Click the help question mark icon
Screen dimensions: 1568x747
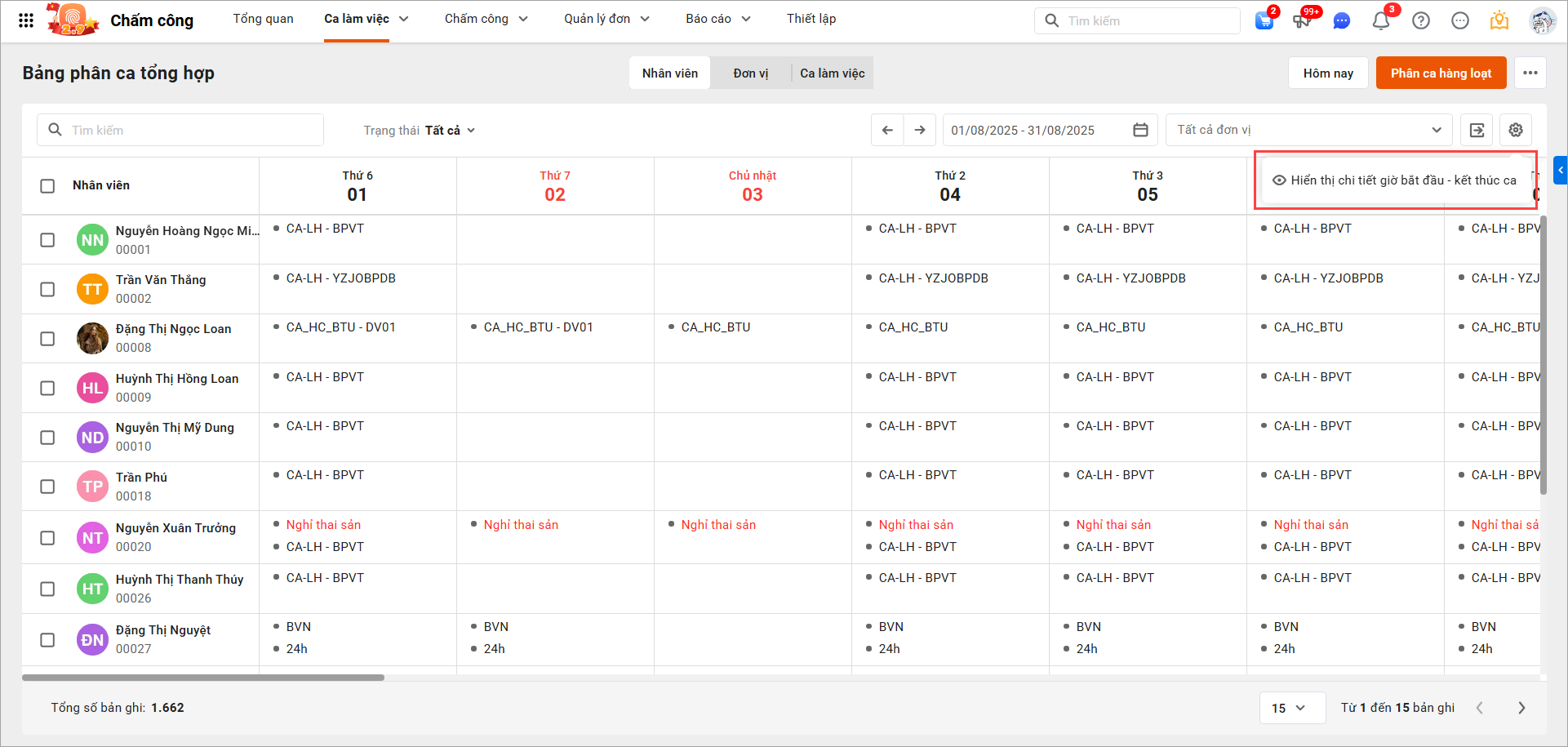click(1421, 20)
